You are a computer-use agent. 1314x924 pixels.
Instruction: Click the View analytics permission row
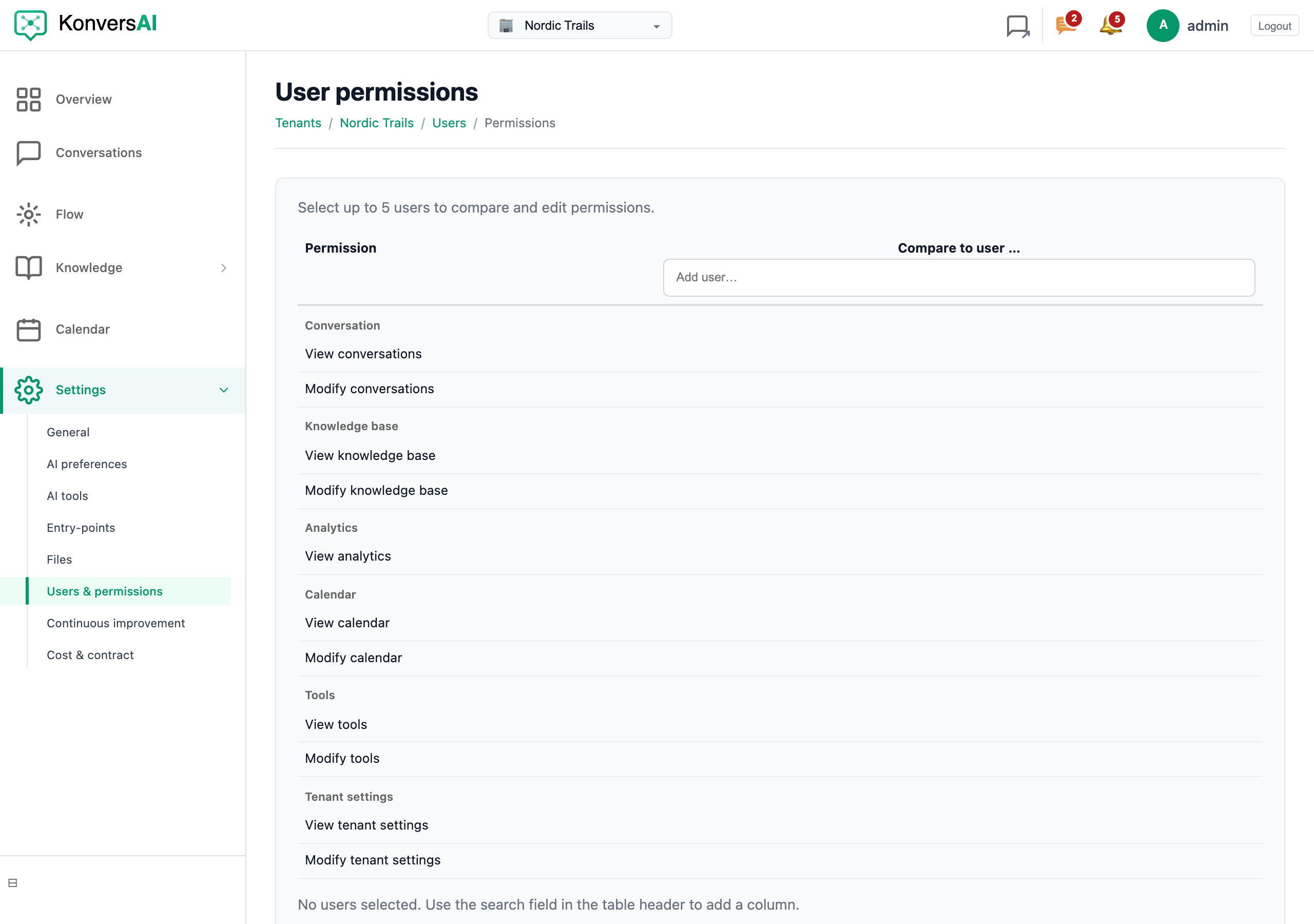coord(780,556)
